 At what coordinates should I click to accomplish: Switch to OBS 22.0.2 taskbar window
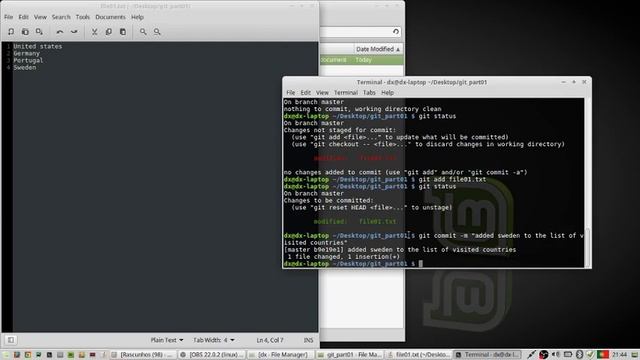(x=212, y=355)
